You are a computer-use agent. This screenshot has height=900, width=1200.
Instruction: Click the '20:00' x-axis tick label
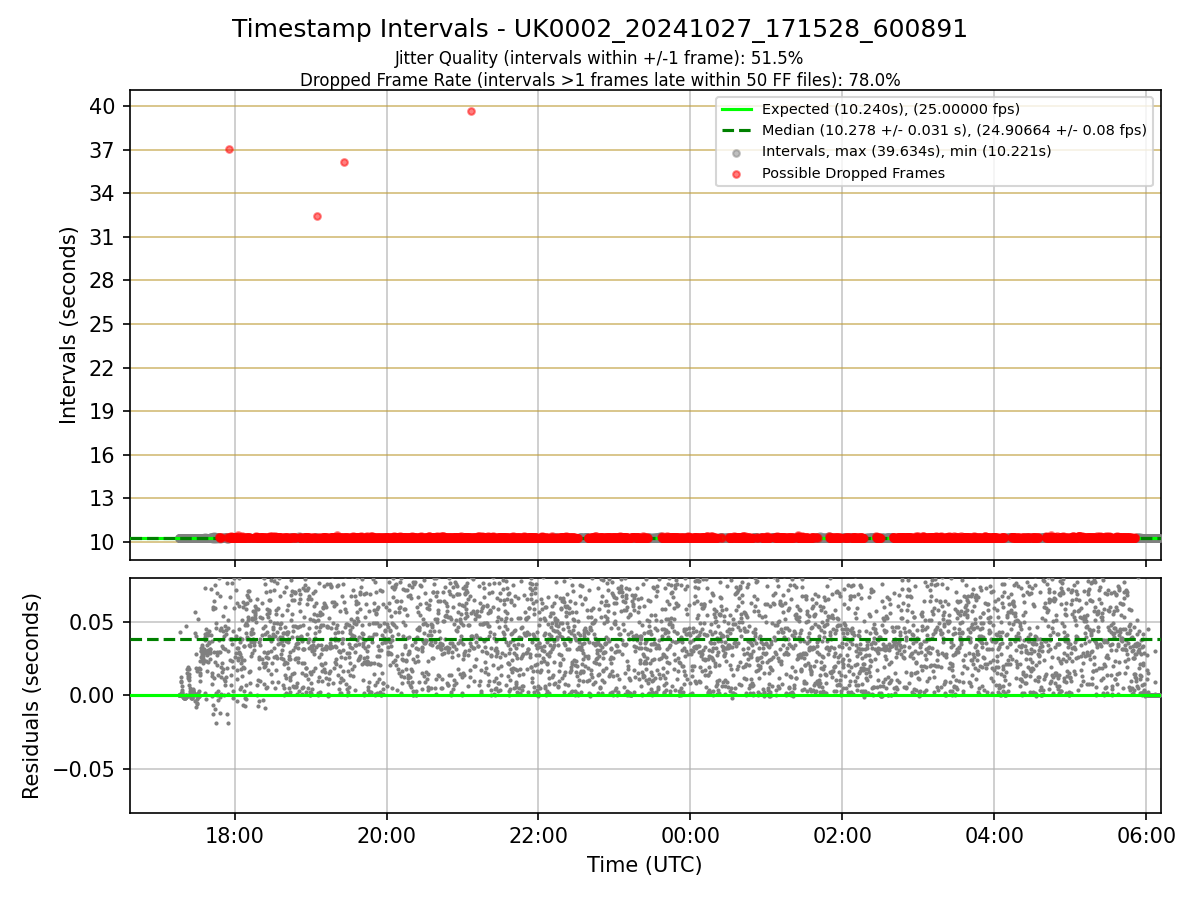[387, 835]
